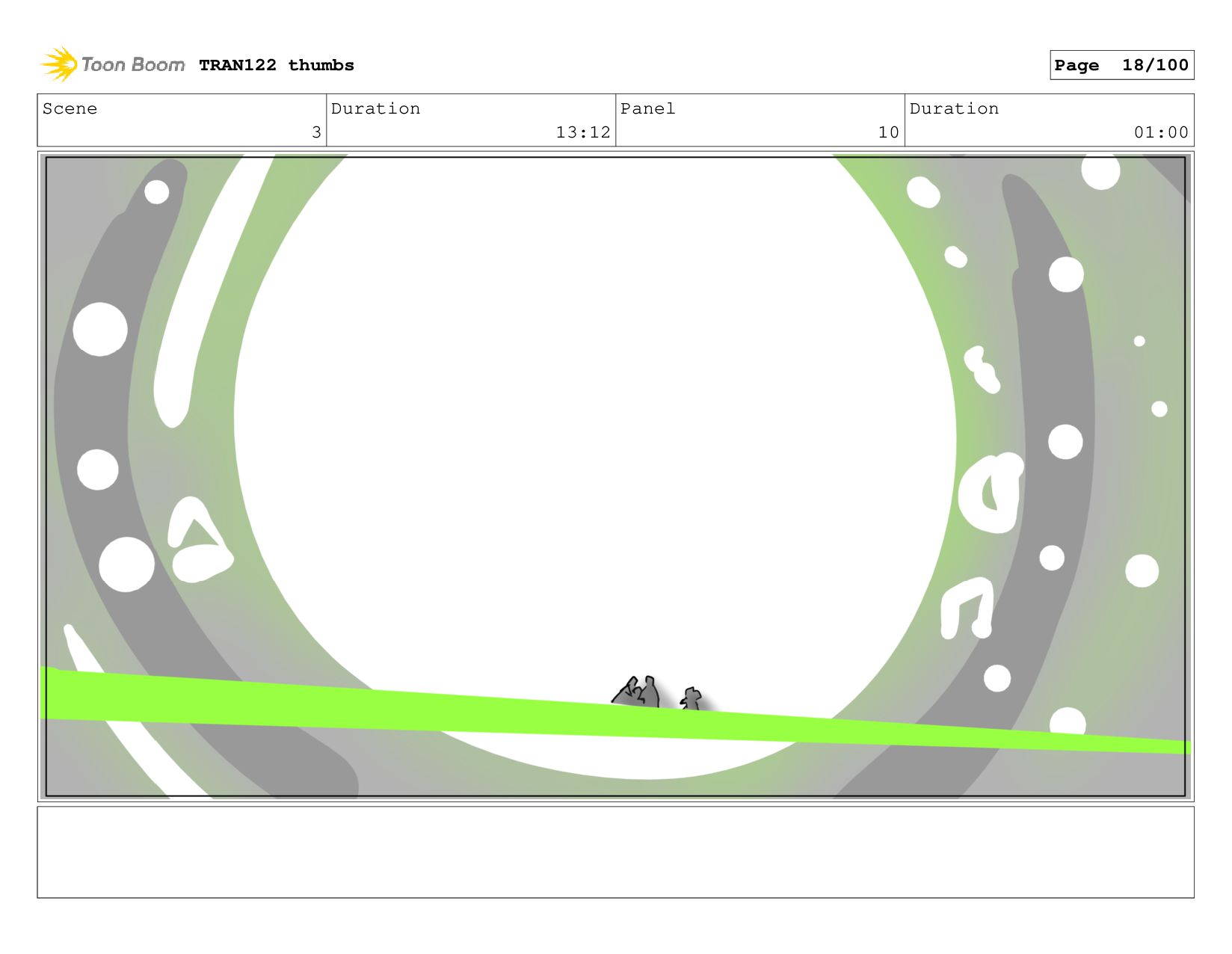Click the storyboard panel thumbnail image
Viewport: 1232px width, 954px height.
pyautogui.click(x=615, y=476)
